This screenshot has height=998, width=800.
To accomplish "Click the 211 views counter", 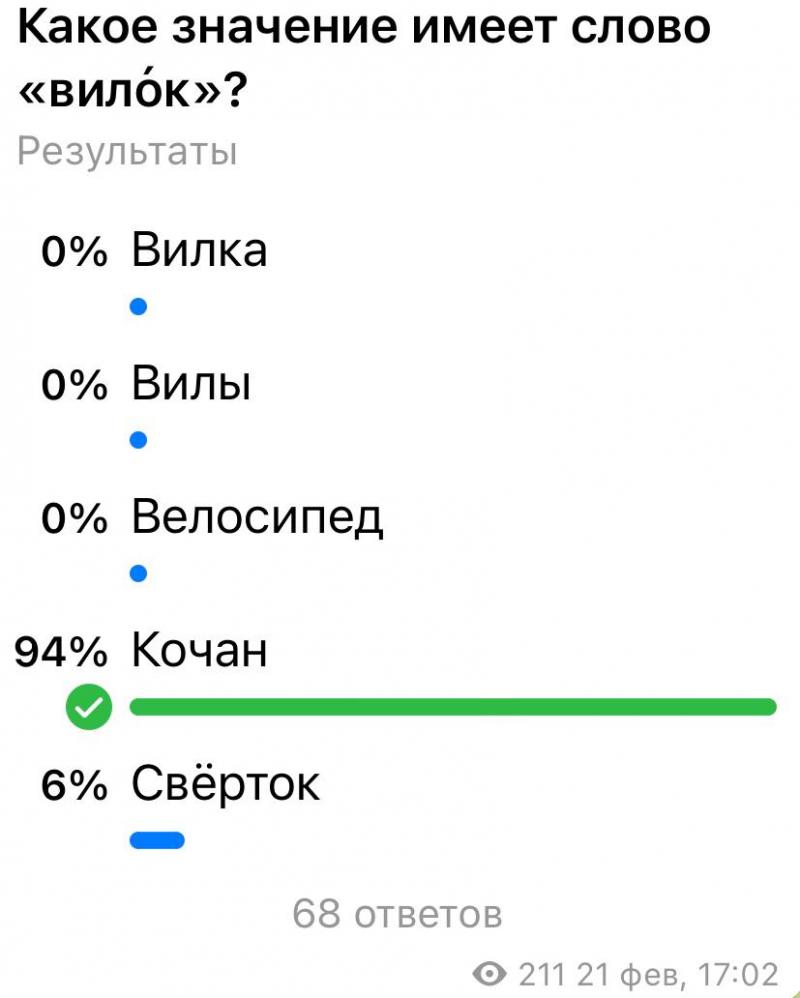I will pos(542,974).
